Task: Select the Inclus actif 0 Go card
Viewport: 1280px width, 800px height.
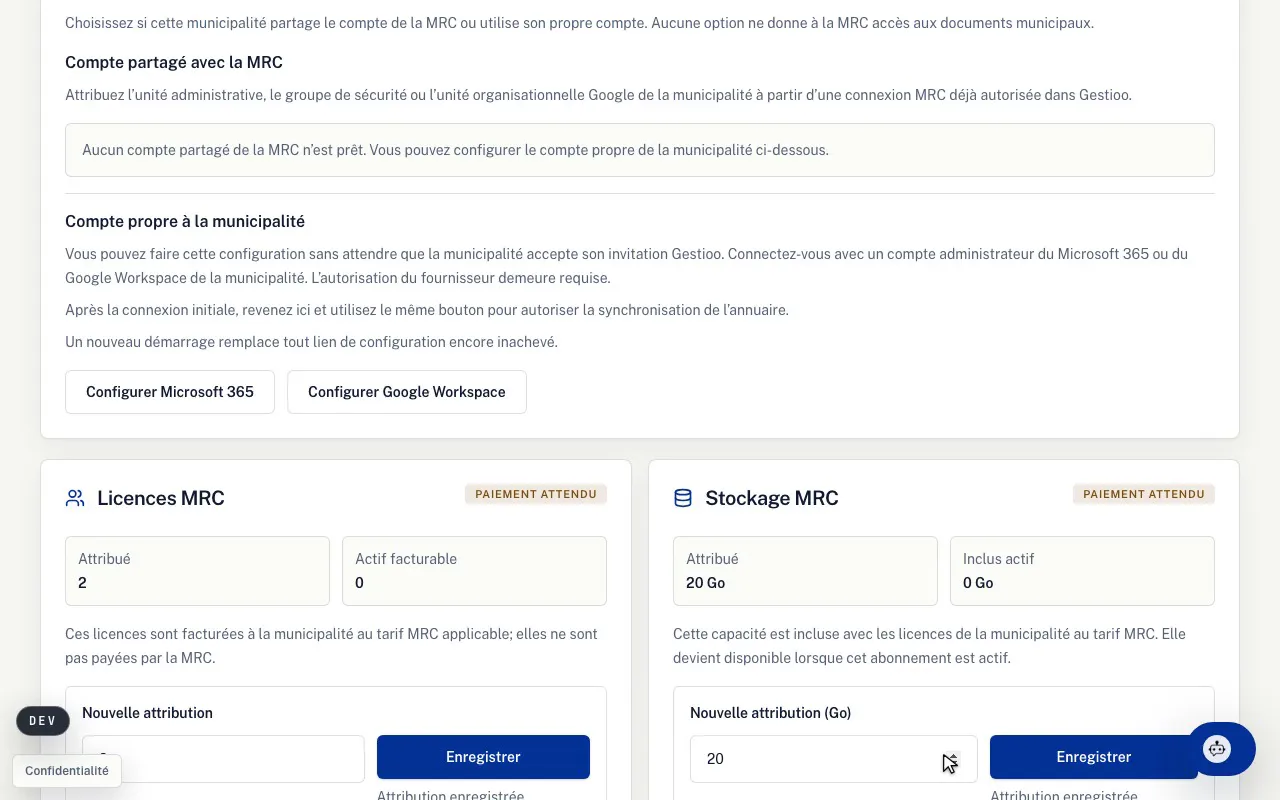Action: pos(1082,571)
